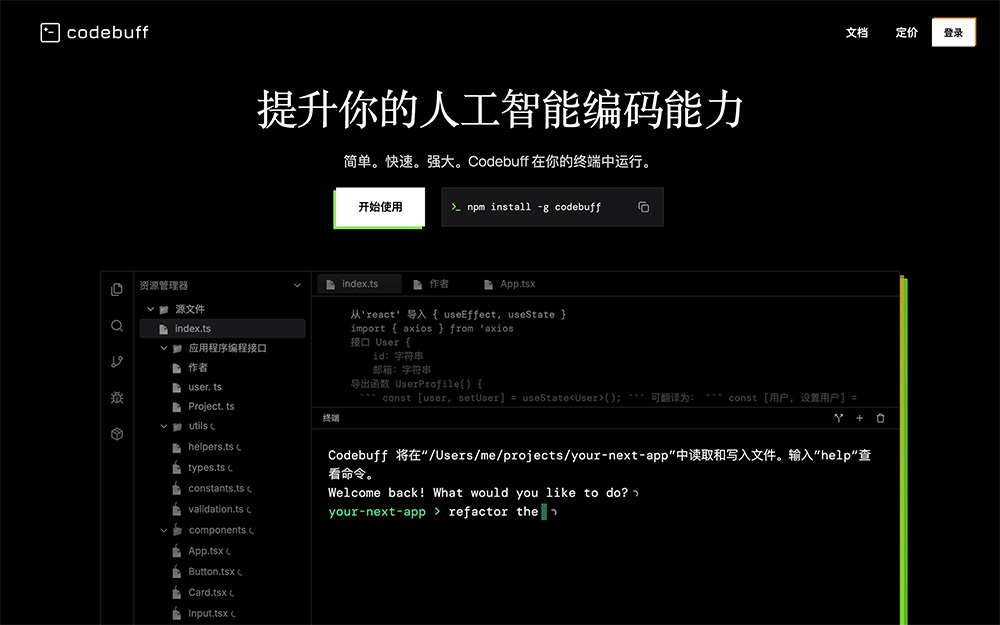Click the file icon beside helpers.ts

tap(177, 447)
